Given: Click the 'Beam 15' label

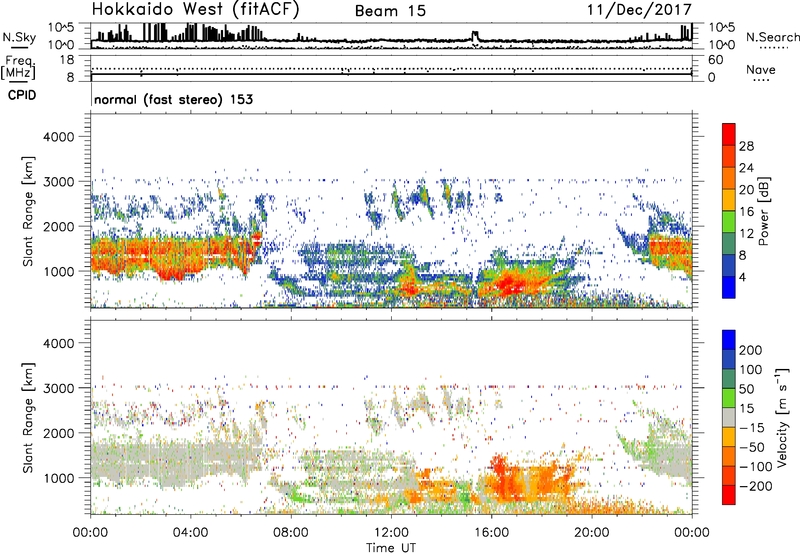Looking at the screenshot, I should click(x=390, y=11).
